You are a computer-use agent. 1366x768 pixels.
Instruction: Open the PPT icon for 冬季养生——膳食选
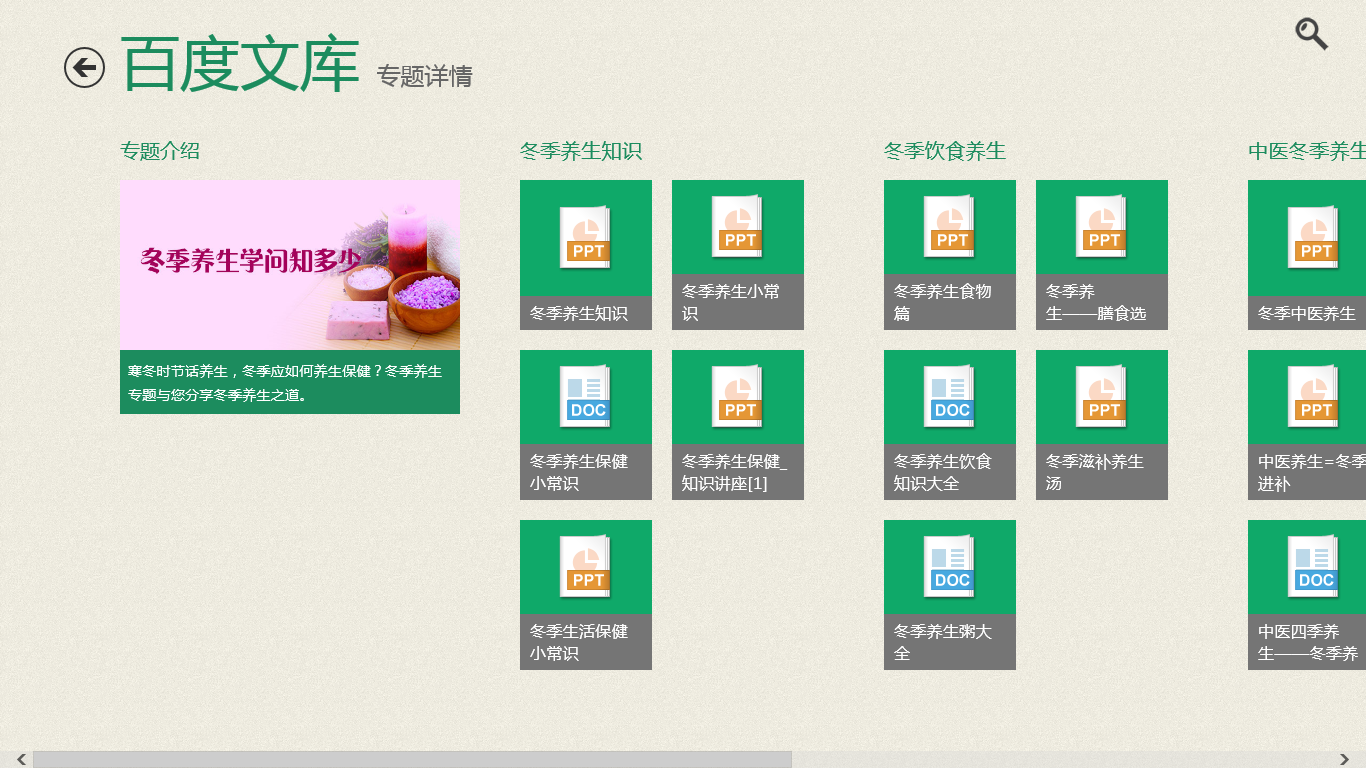point(1102,227)
